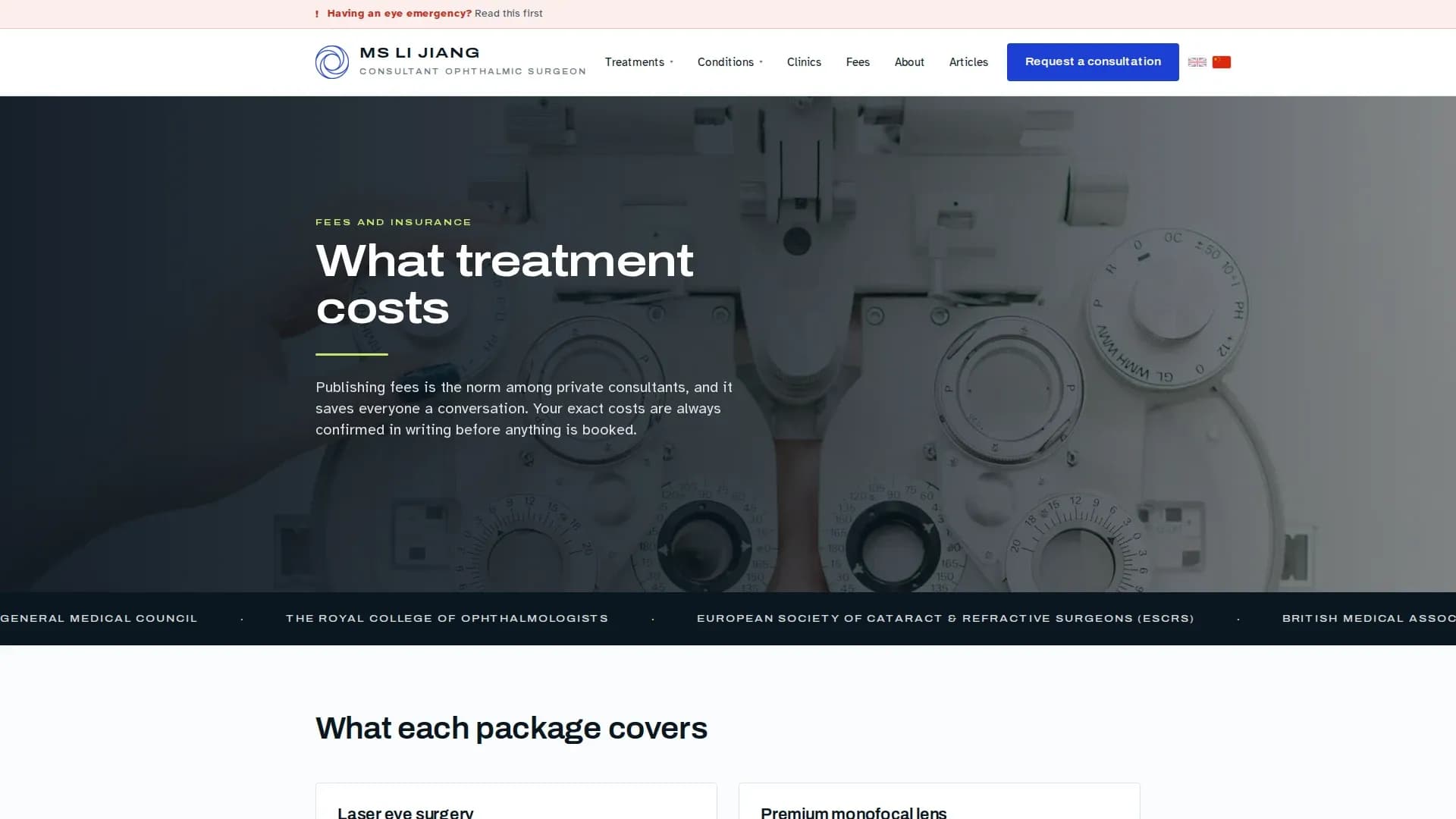
Task: Click the 'What treatment costs' heading
Action: click(504, 284)
